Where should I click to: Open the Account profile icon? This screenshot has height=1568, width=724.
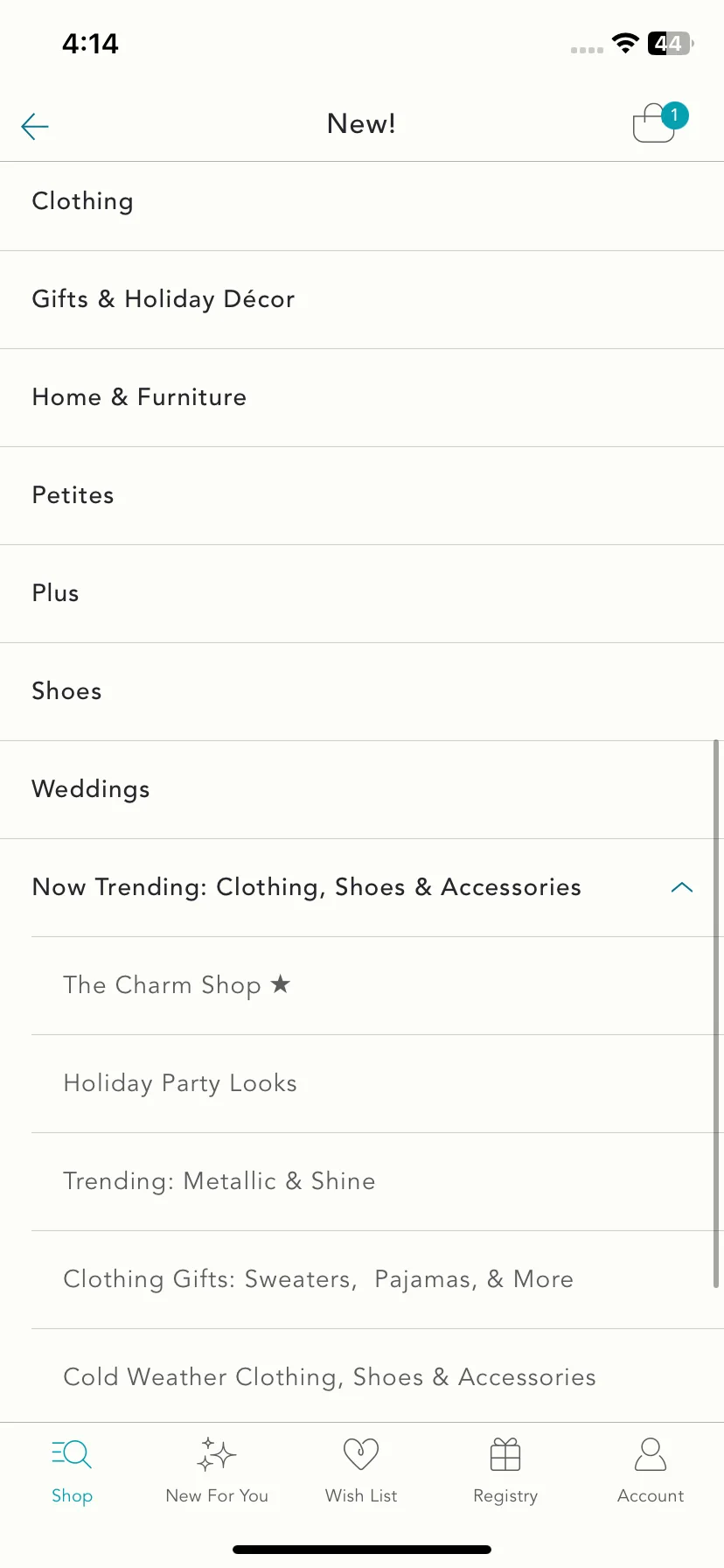pos(651,1454)
